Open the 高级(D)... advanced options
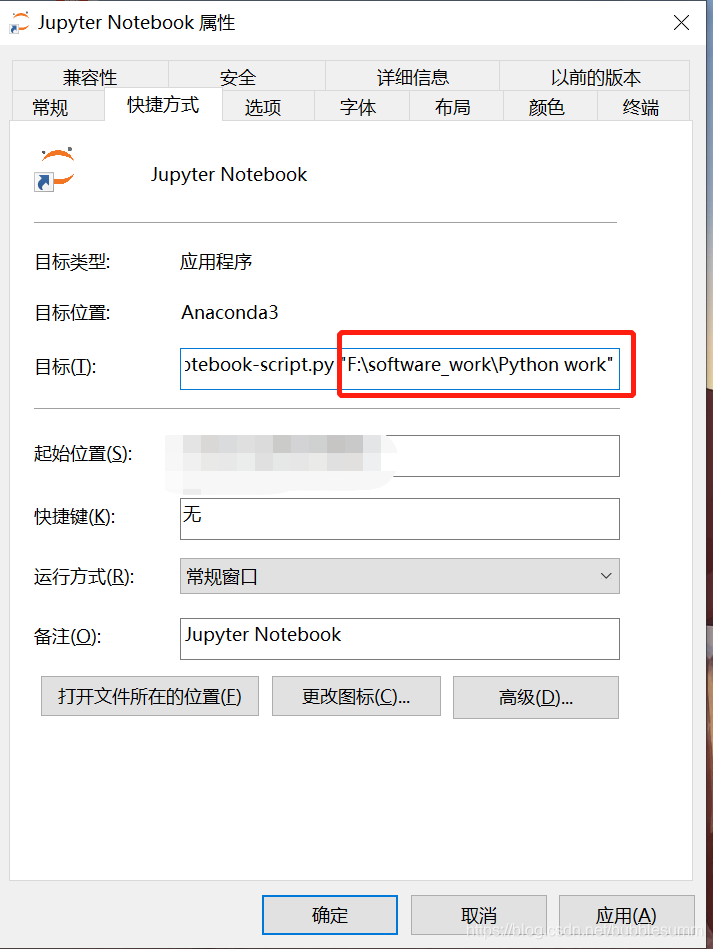 click(536, 697)
